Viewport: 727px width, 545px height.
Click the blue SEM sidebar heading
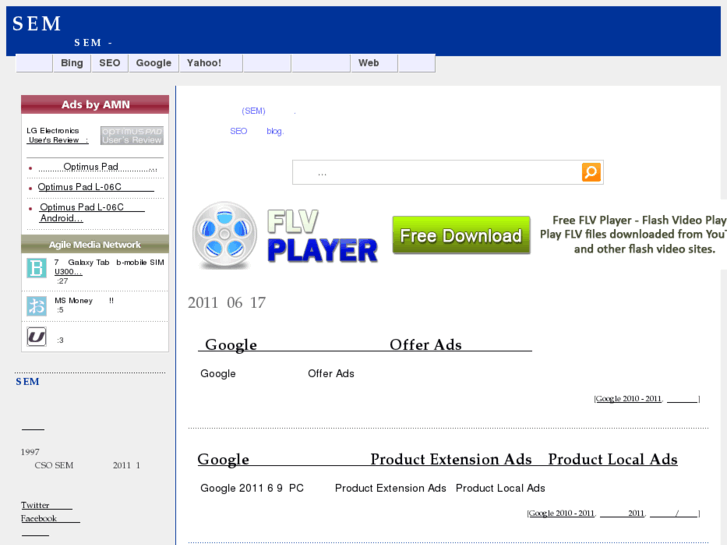(x=27, y=382)
